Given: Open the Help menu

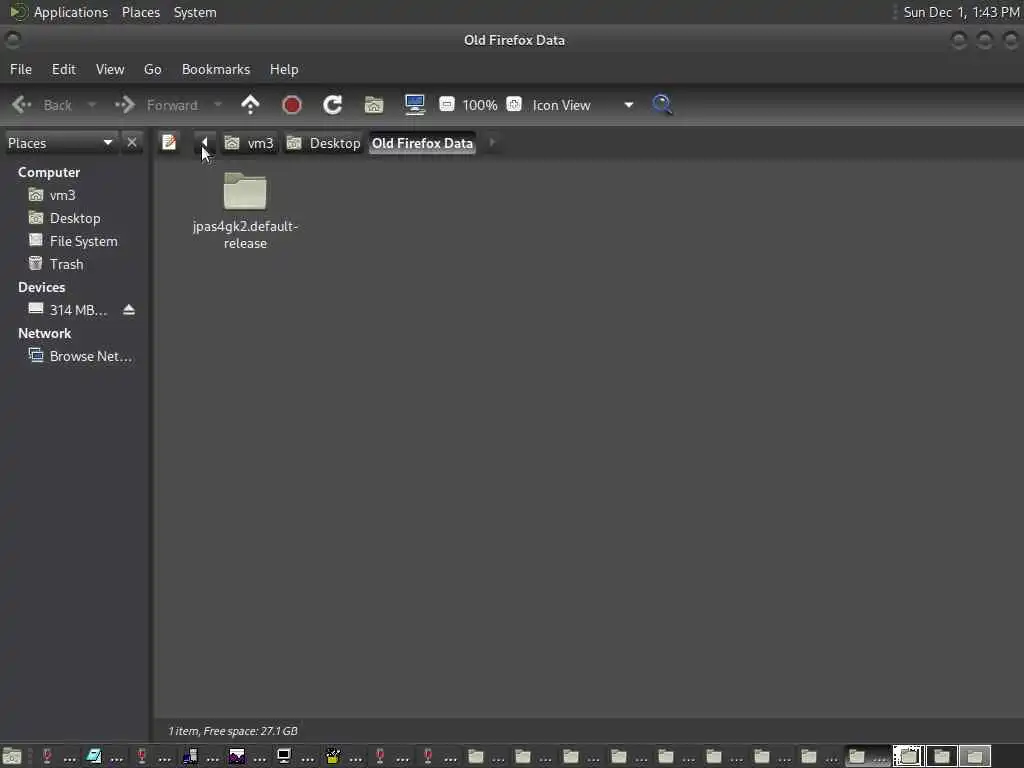Looking at the screenshot, I should point(284,69).
